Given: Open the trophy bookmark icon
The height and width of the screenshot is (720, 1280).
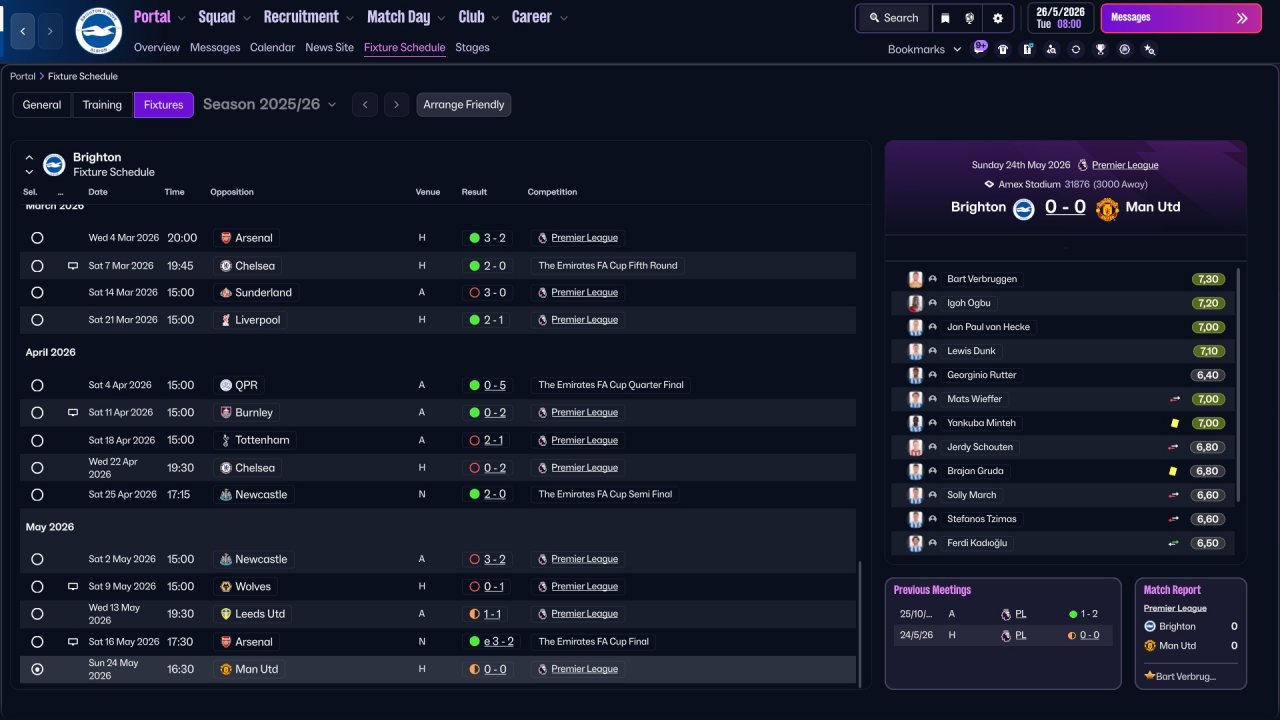Looking at the screenshot, I should coord(1100,49).
